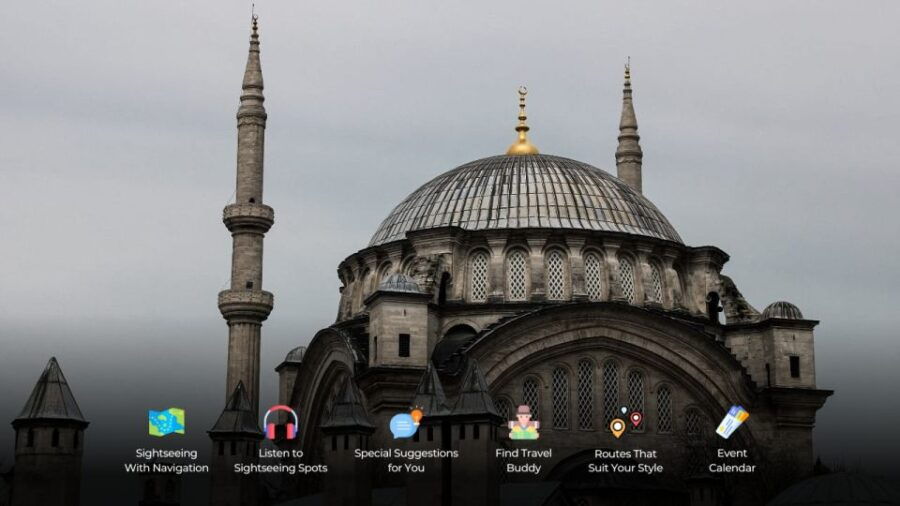The width and height of the screenshot is (900, 506).
Task: Select the "Listen to Sightseeing Spots" label
Action: (281, 461)
